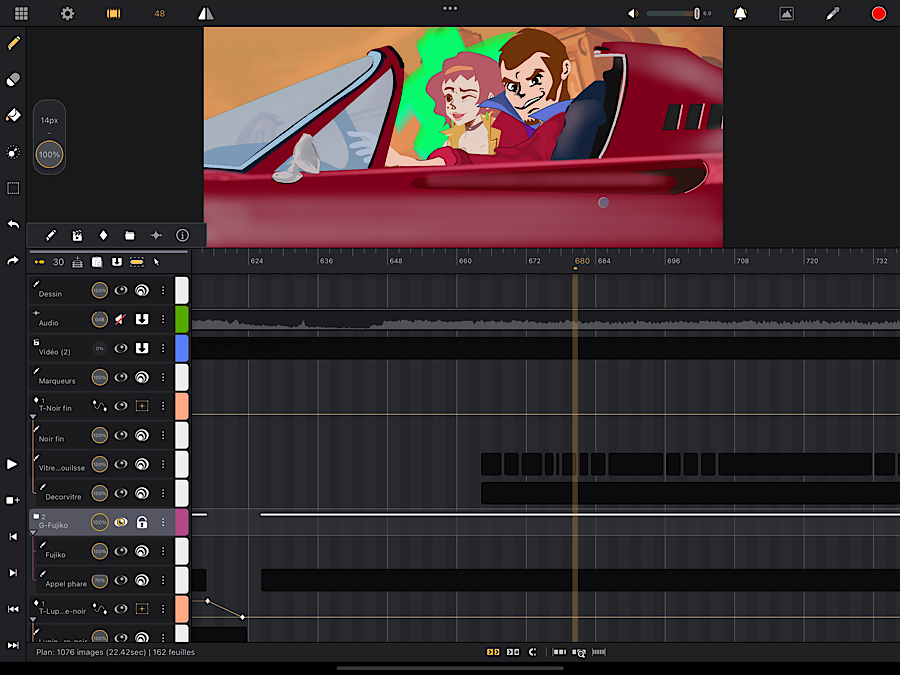This screenshot has height=675, width=900.
Task: Hide the Dessin layer
Action: coord(121,290)
